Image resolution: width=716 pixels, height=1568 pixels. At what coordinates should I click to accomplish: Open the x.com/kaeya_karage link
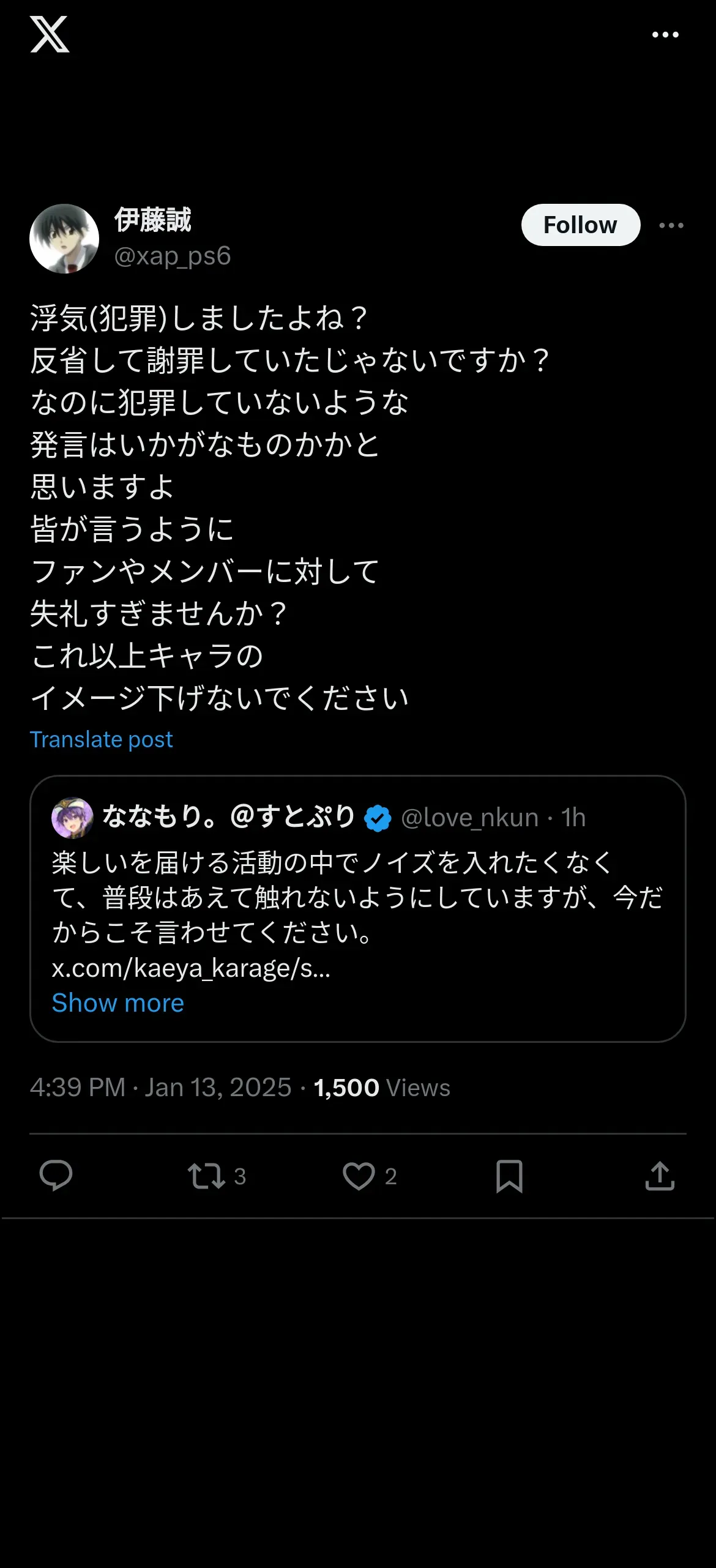(191, 968)
